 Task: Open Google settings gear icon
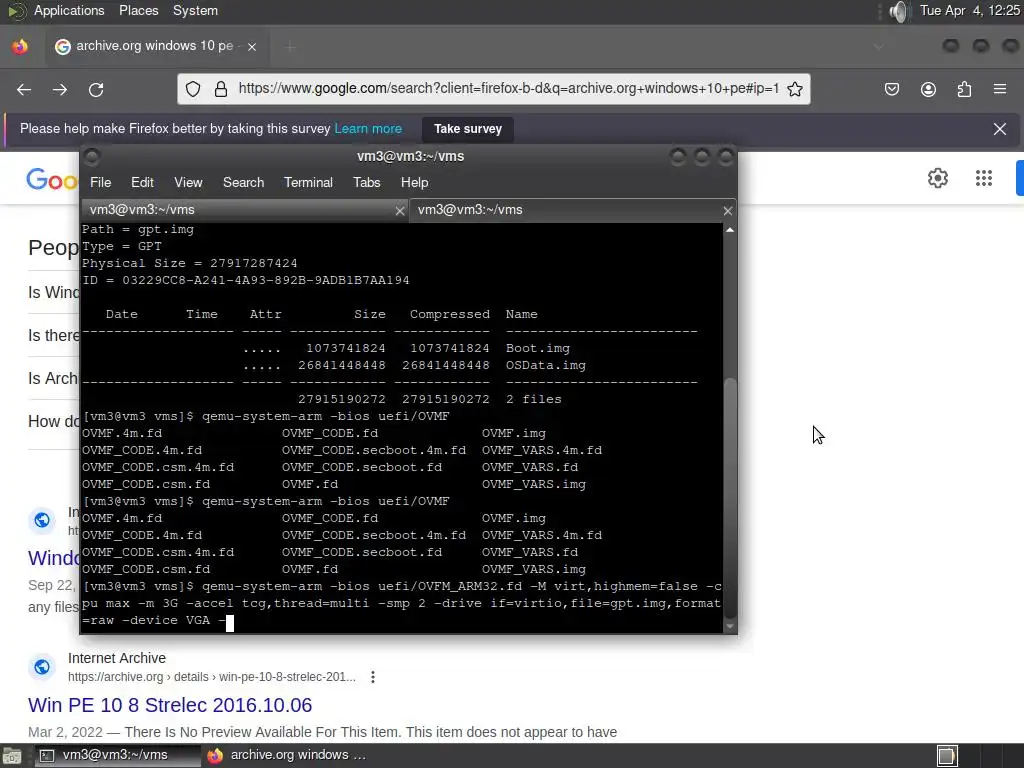coord(938,178)
